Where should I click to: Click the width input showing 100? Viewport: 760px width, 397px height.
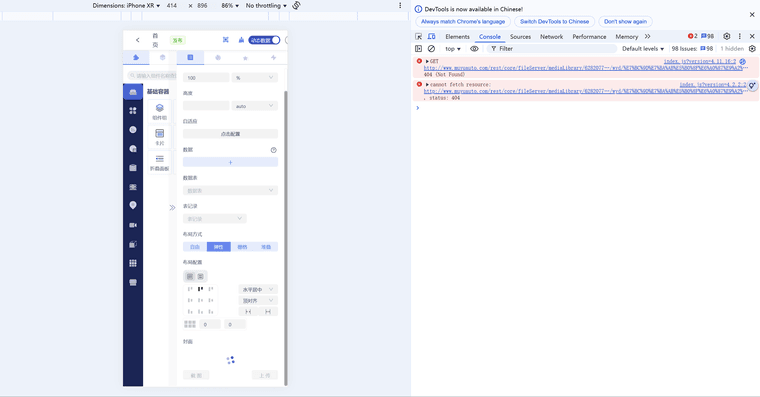206,78
